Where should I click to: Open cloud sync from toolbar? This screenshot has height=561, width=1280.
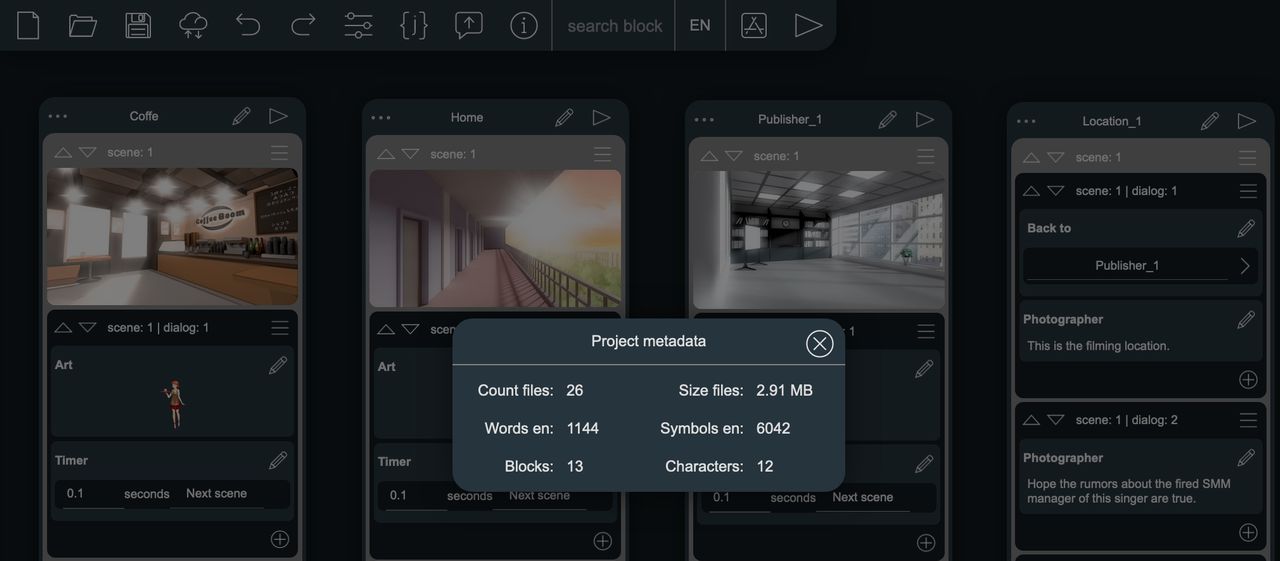(193, 25)
